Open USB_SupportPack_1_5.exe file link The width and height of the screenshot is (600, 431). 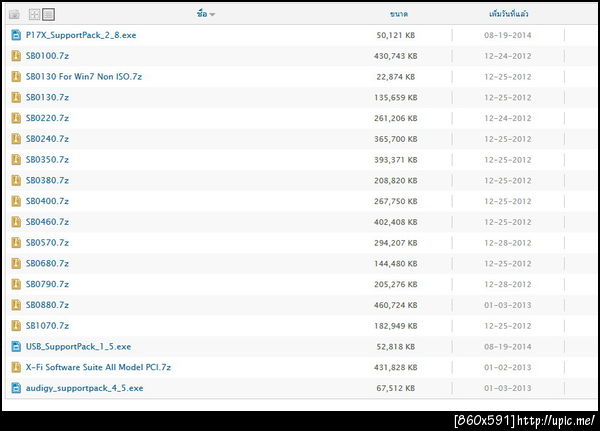tap(78, 346)
